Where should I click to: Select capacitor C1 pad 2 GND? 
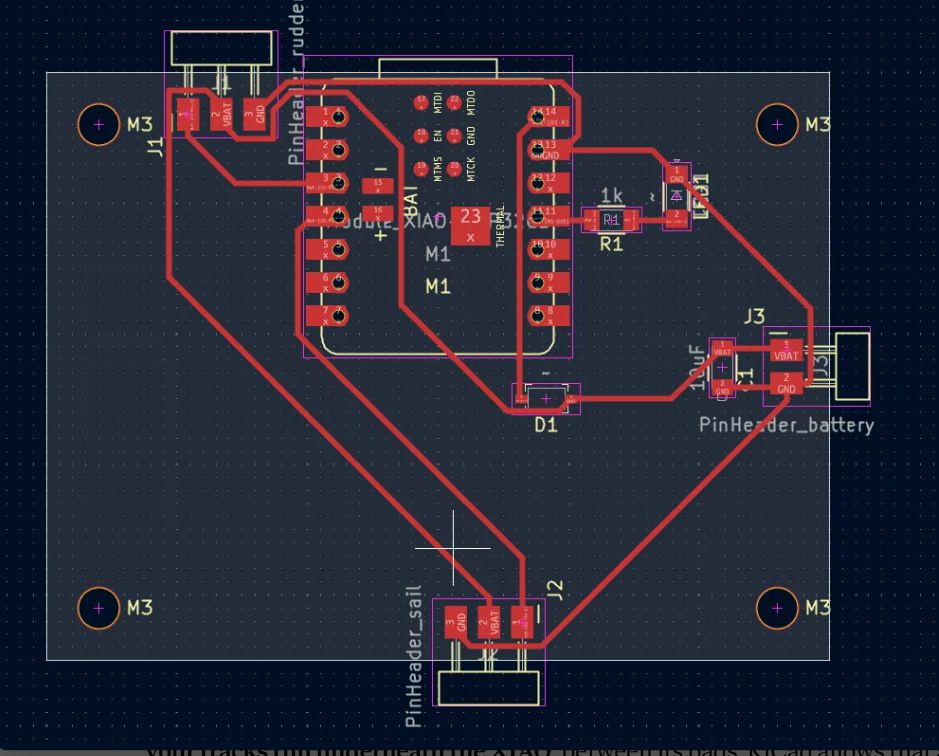pos(722,387)
